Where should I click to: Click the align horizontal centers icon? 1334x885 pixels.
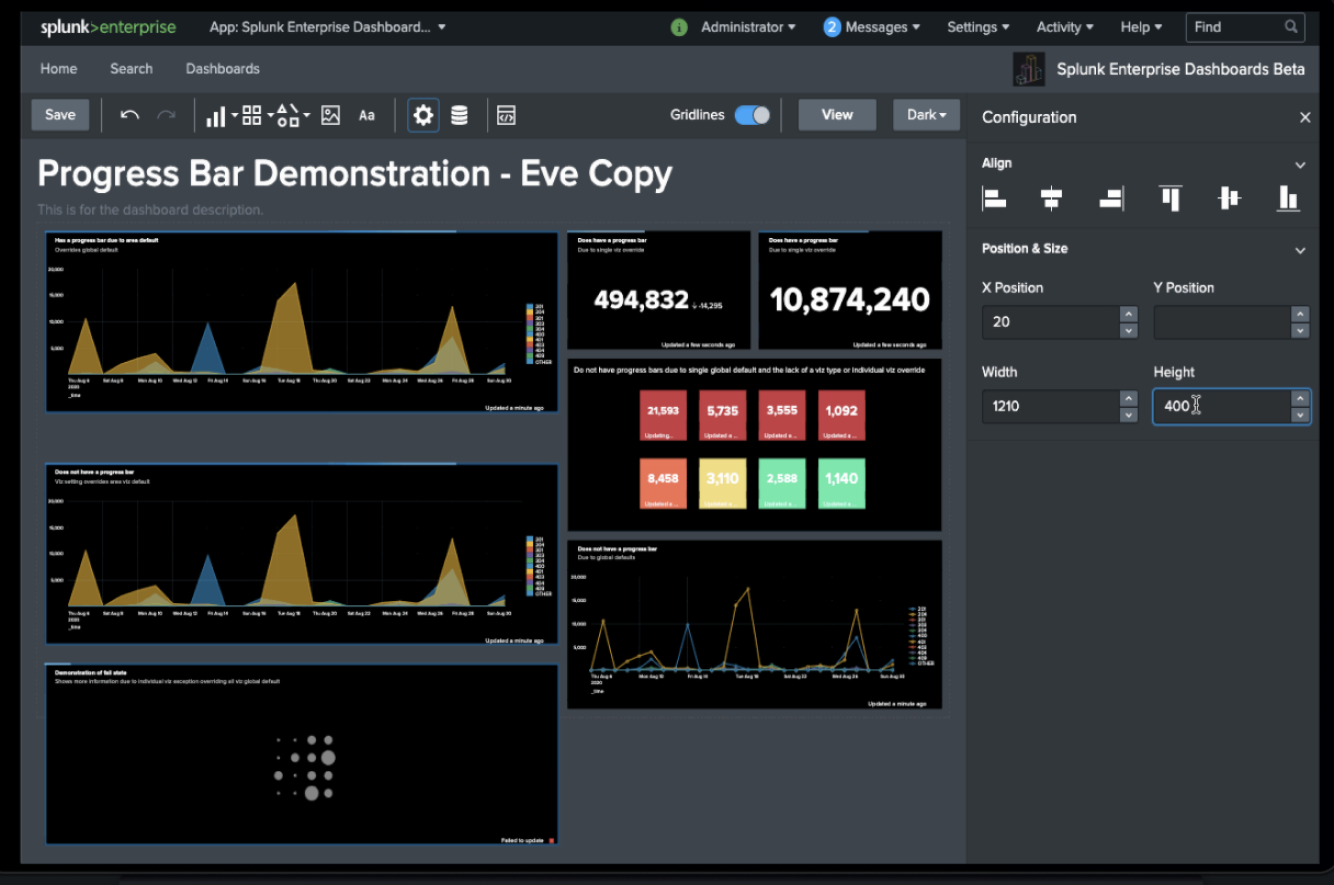click(x=1051, y=198)
